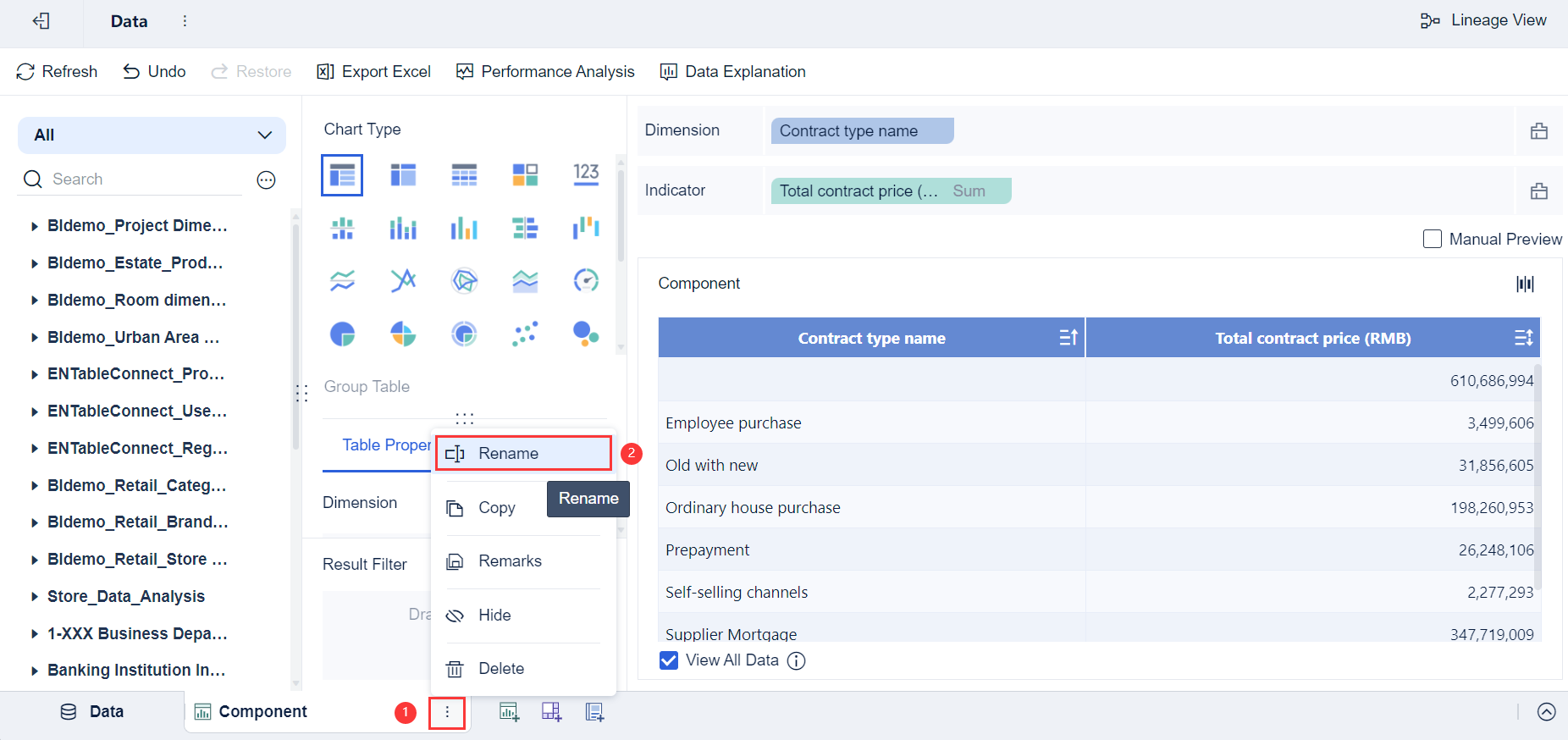
Task: Choose the radar chart type icon
Action: (x=464, y=280)
